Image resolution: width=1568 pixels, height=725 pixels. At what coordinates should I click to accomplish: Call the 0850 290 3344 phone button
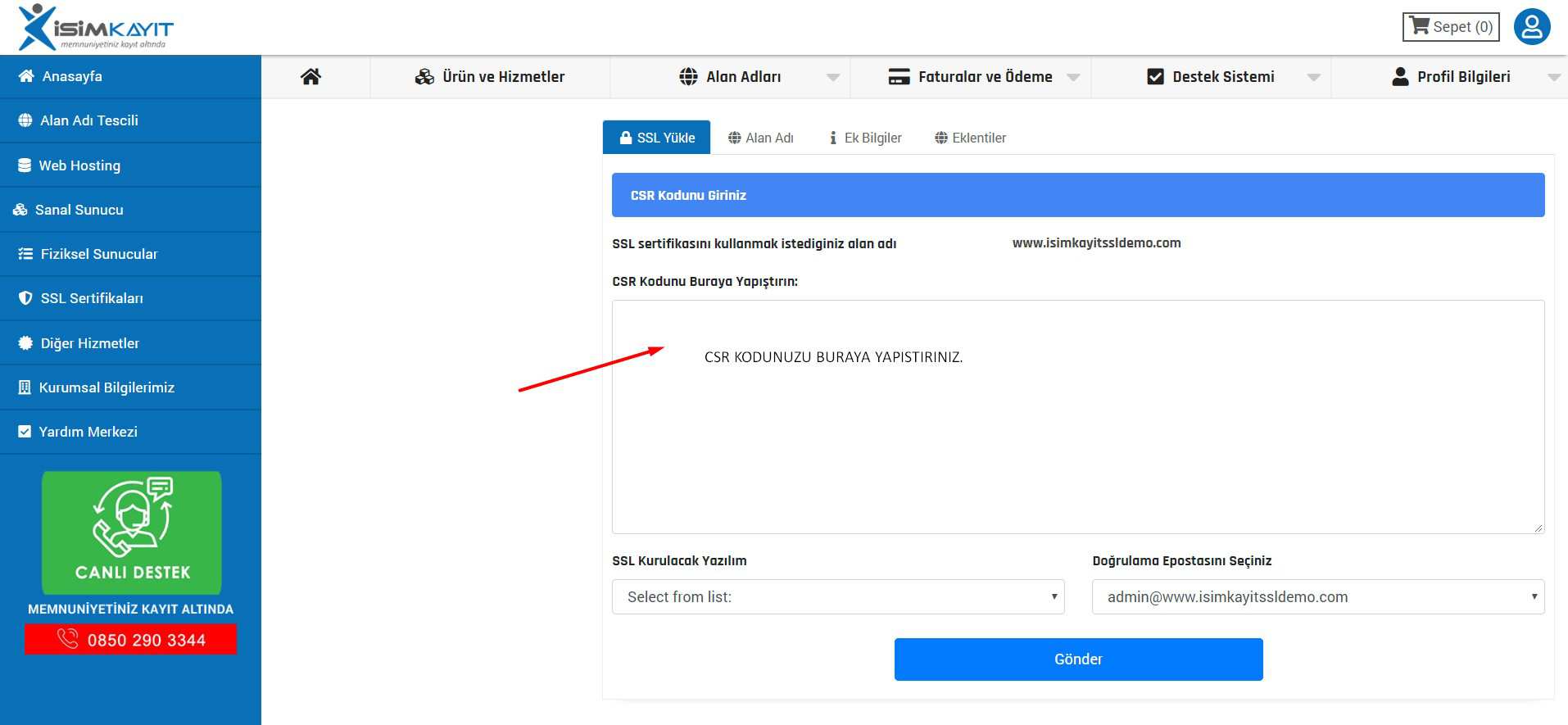(131, 639)
